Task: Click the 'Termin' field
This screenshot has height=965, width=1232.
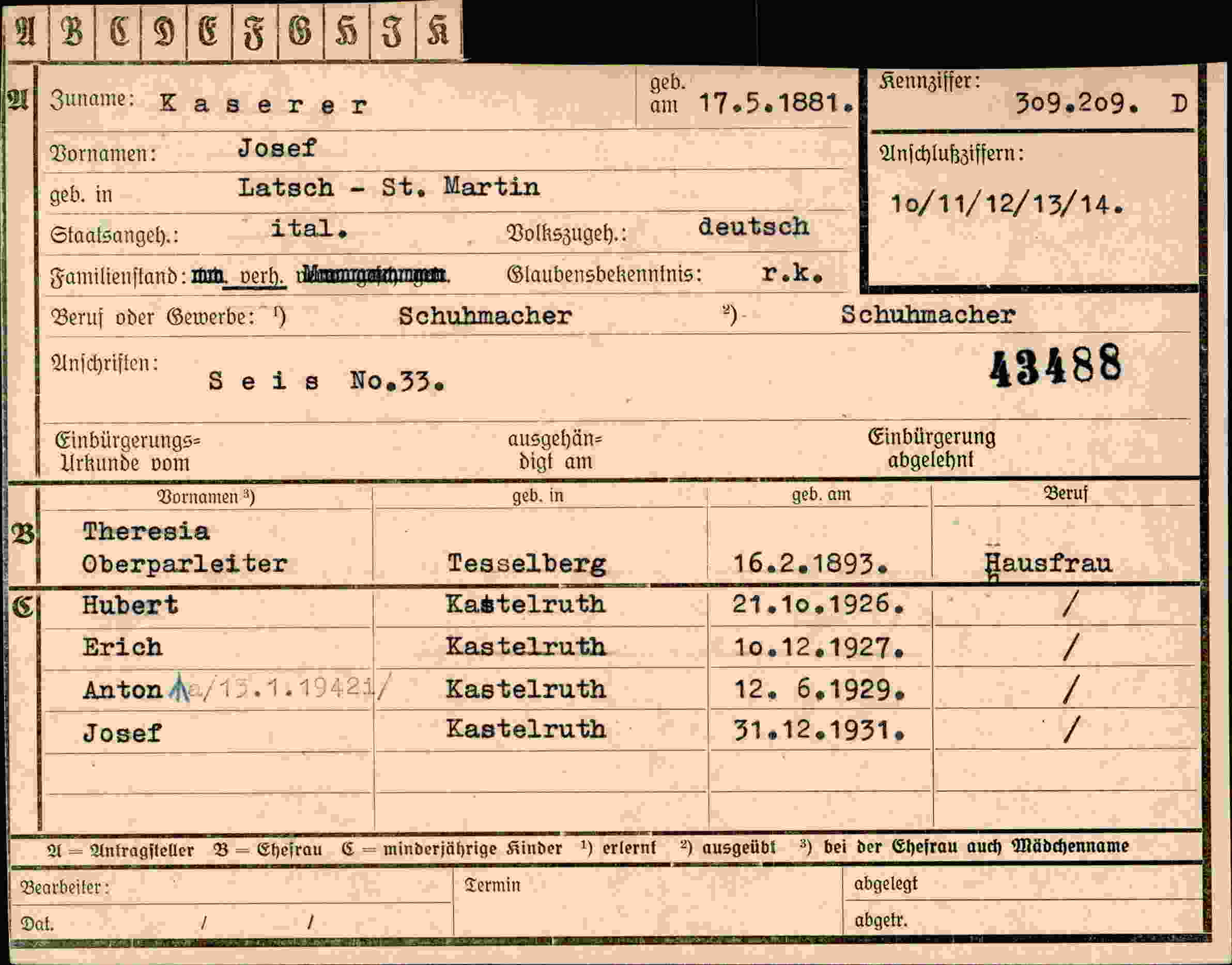Action: pyautogui.click(x=647, y=902)
